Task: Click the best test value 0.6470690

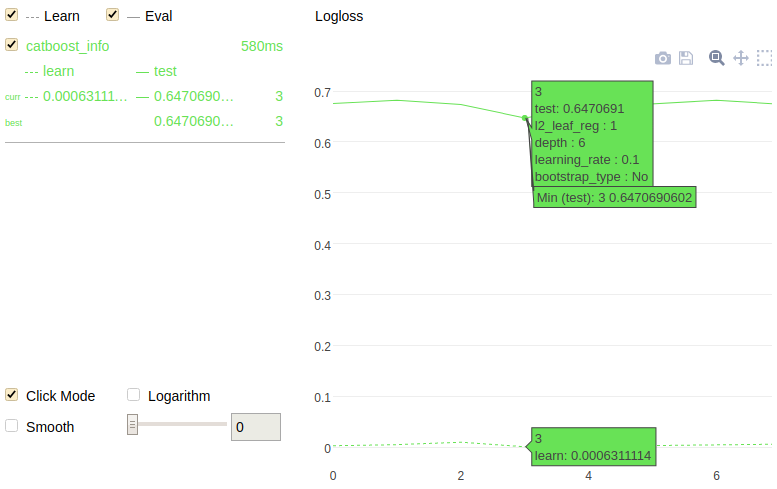Action: pyautogui.click(x=194, y=121)
